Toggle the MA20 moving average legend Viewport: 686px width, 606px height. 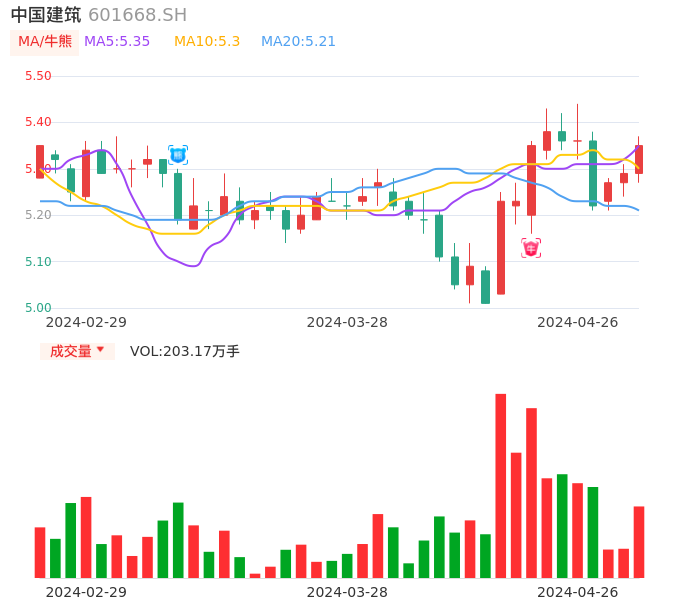coord(298,42)
